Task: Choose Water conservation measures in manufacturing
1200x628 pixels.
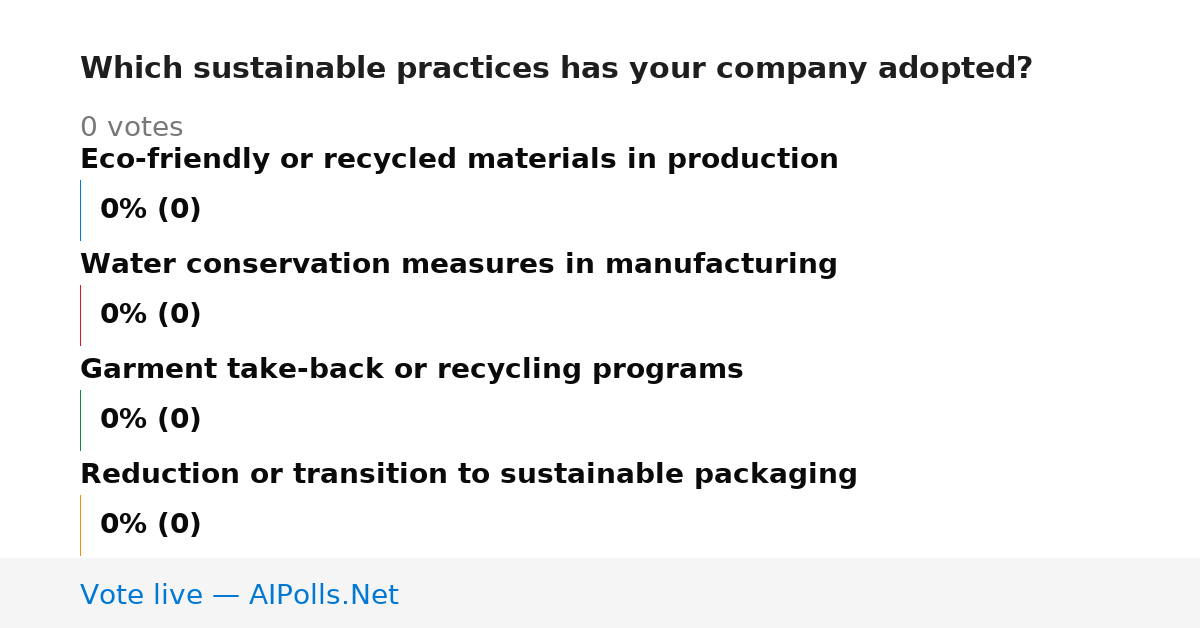Action: (x=459, y=265)
